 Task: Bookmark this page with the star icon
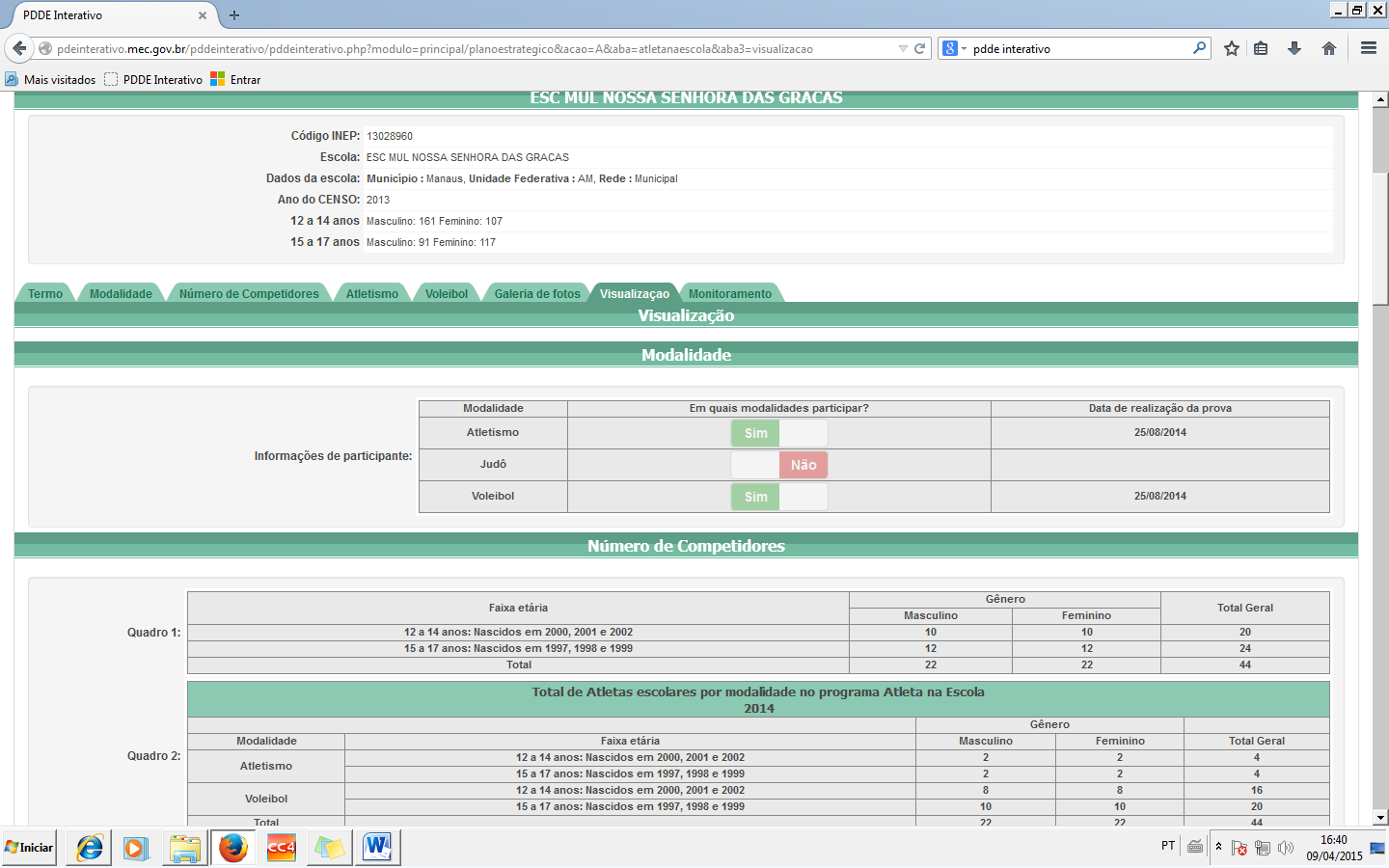(1232, 48)
